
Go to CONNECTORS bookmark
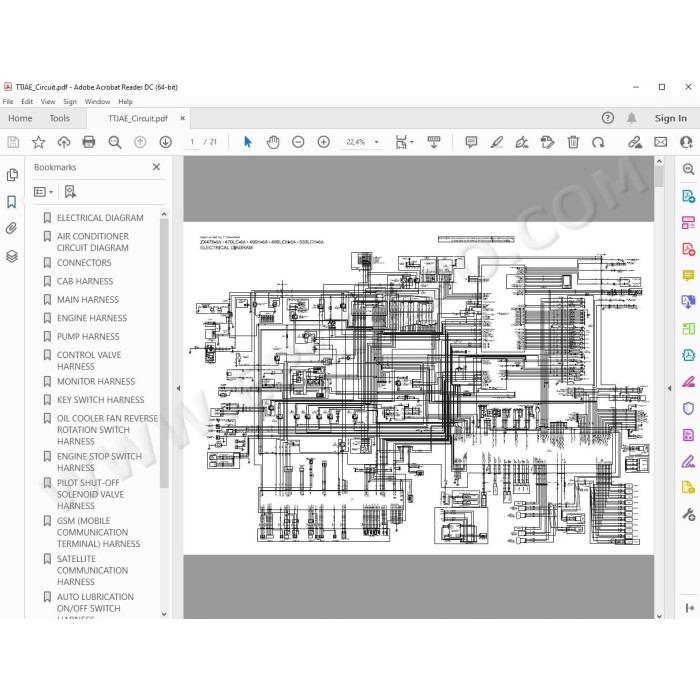[84, 263]
